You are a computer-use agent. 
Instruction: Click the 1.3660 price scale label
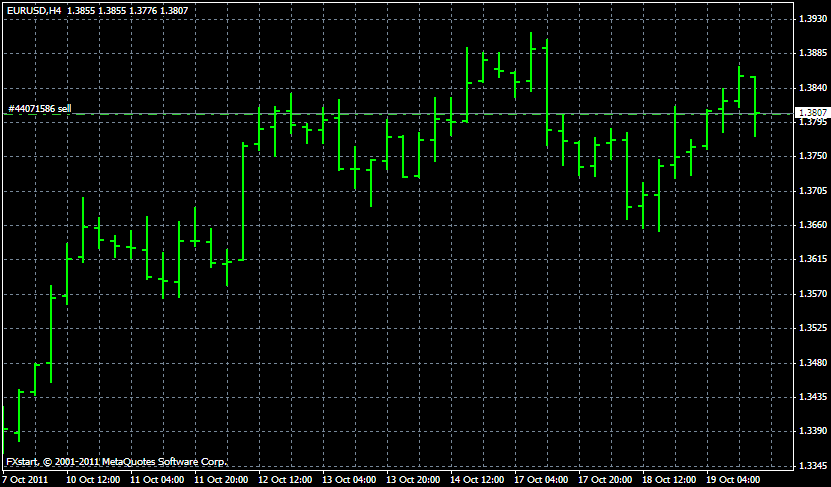(813, 225)
